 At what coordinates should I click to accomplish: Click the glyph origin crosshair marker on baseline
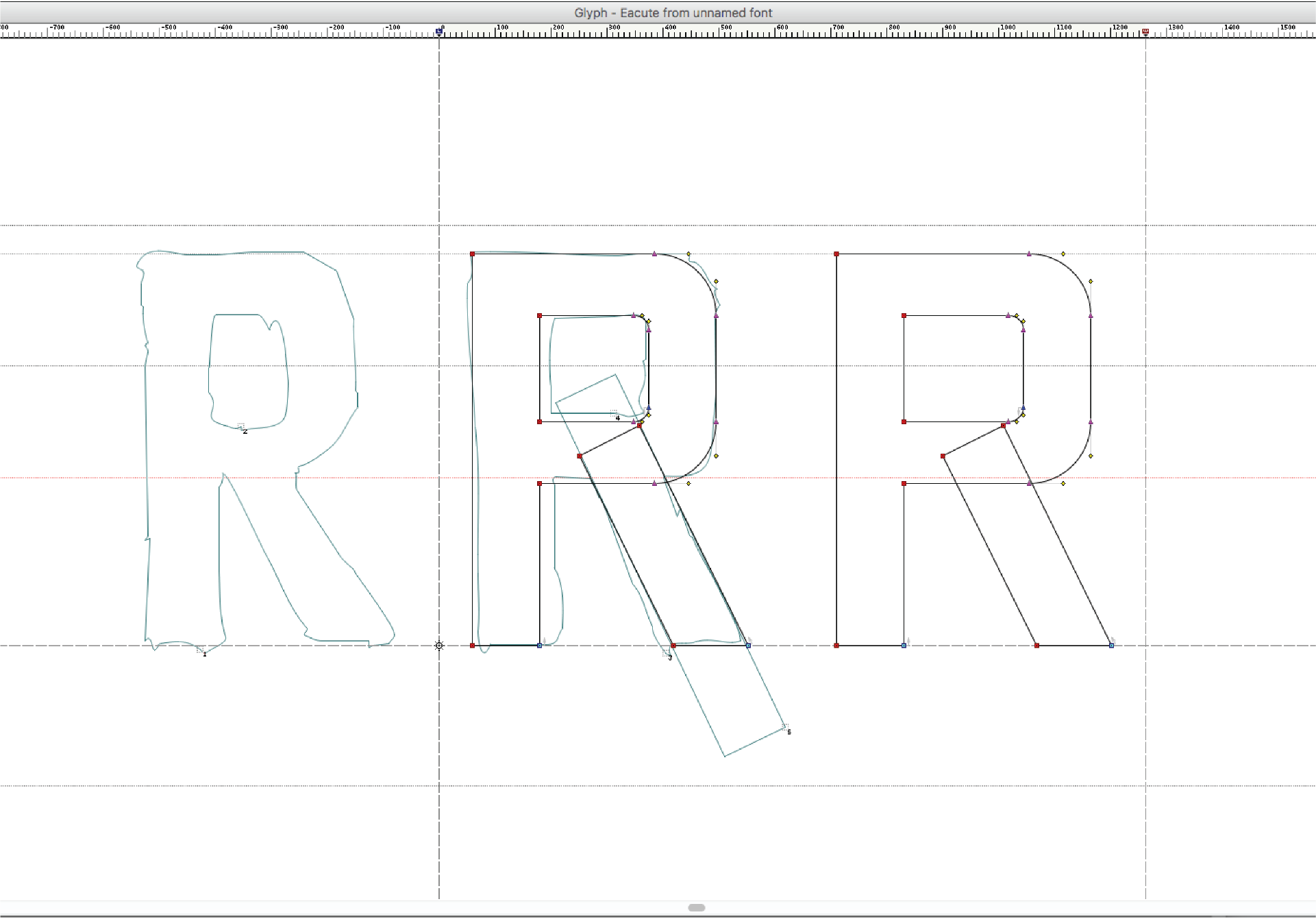tap(439, 646)
